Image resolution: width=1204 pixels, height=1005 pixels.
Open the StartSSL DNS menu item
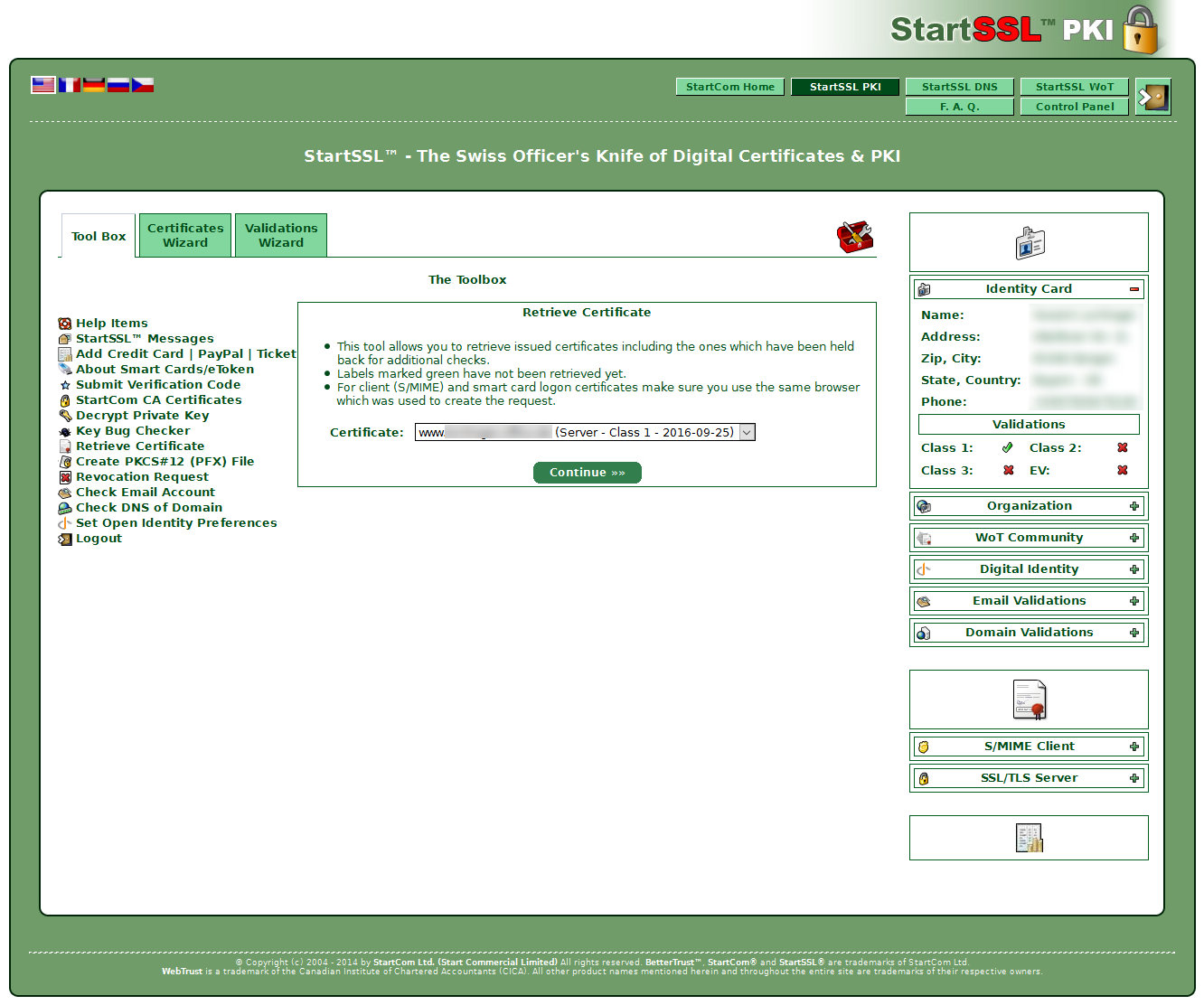coord(960,87)
